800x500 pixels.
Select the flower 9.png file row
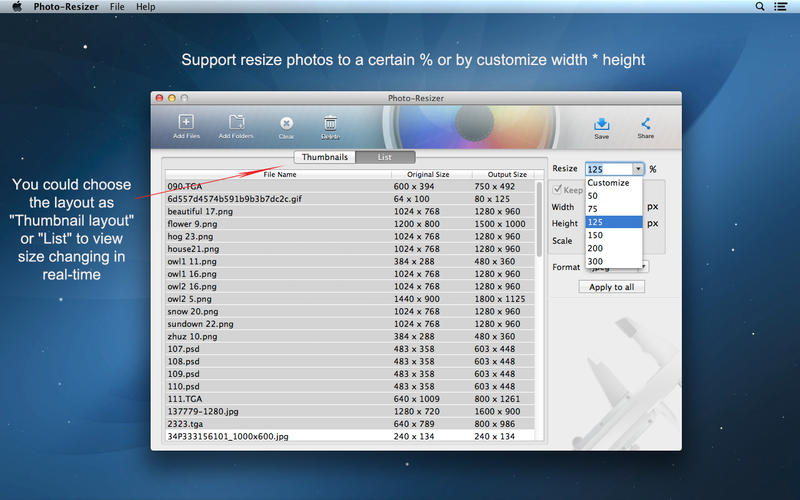(x=279, y=224)
